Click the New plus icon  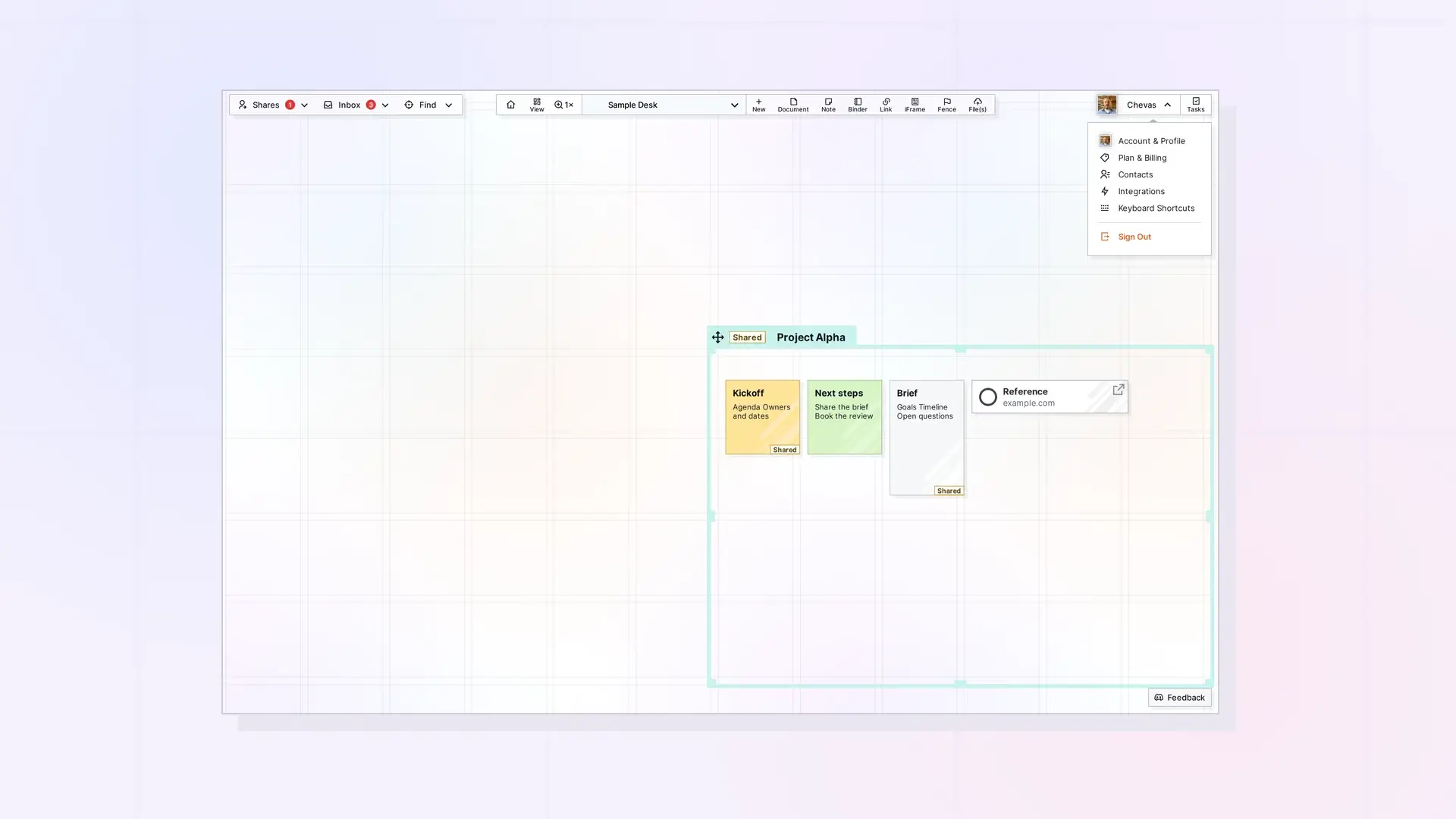pyautogui.click(x=758, y=105)
